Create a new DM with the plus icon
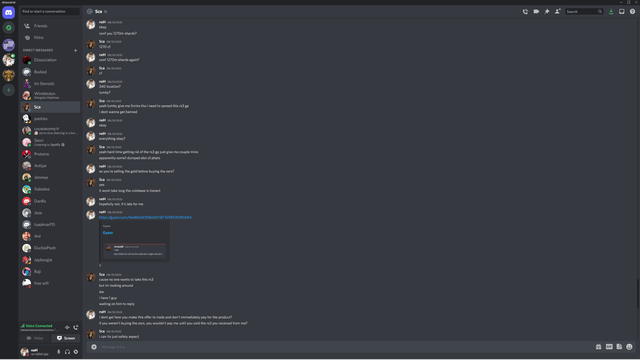Screen dimensions: 640x360 click(76, 50)
